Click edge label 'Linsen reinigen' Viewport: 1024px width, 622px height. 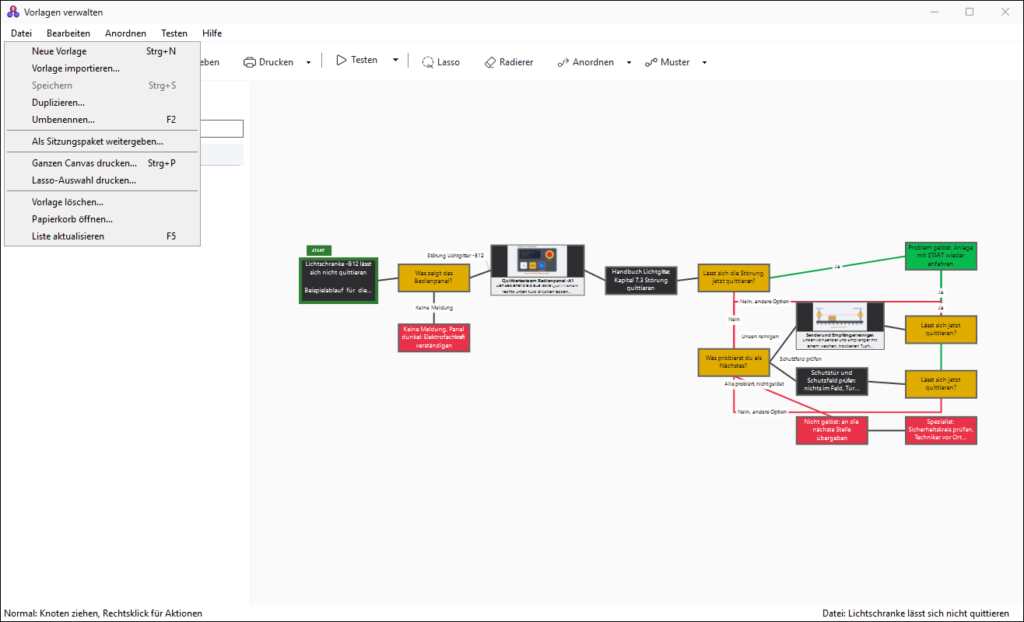click(x=760, y=336)
